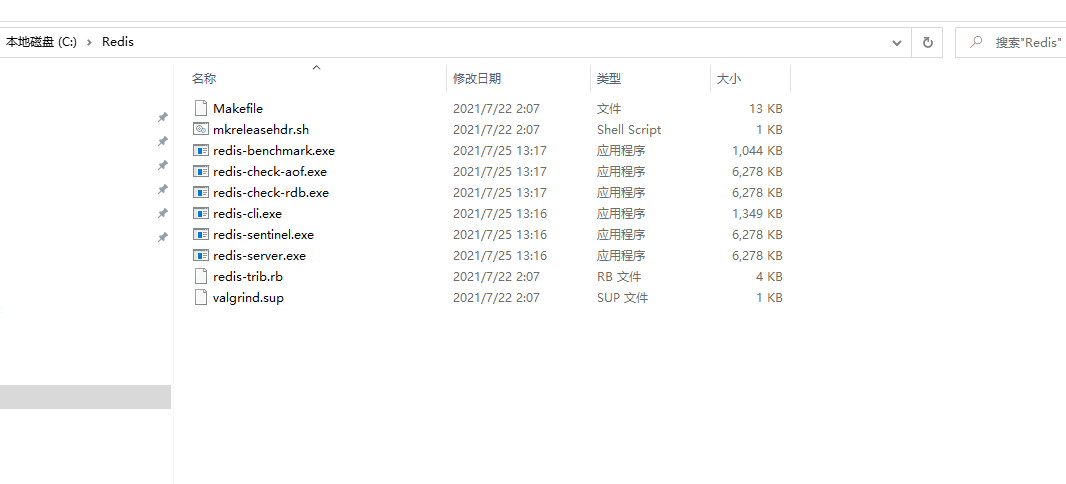Go to 本地磁盘 (C:) in breadcrumb
This screenshot has height=484, width=1066.
(41, 42)
